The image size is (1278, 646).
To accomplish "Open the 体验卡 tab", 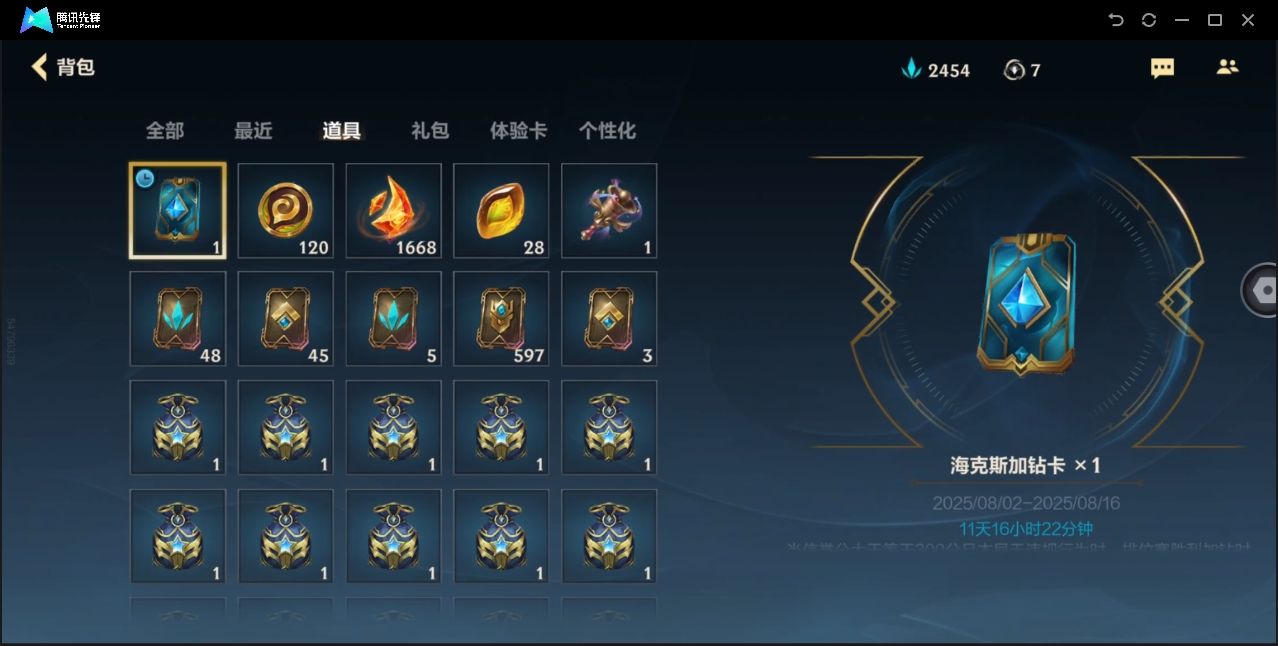I will pyautogui.click(x=518, y=131).
